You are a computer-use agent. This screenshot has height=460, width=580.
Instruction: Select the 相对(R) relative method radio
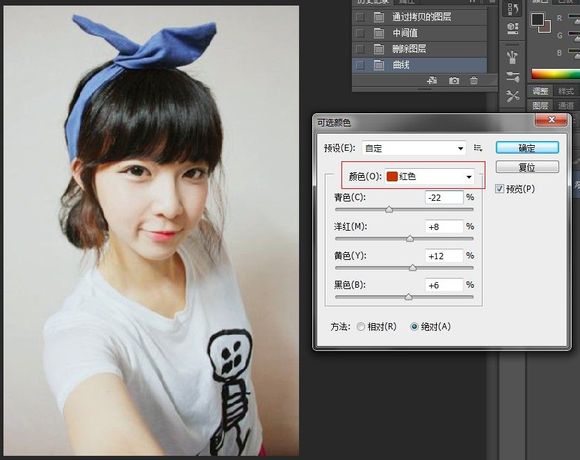coord(361,327)
